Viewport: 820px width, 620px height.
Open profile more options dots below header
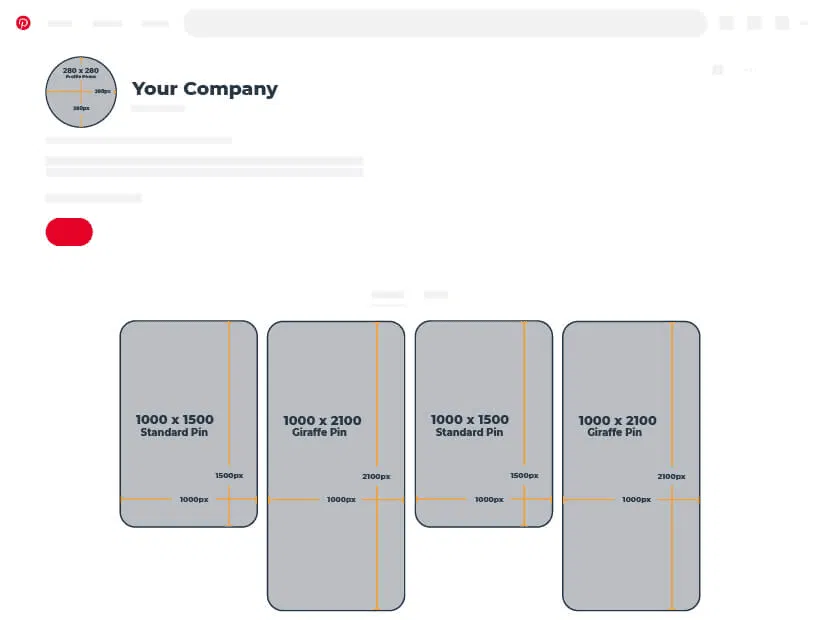[747, 70]
